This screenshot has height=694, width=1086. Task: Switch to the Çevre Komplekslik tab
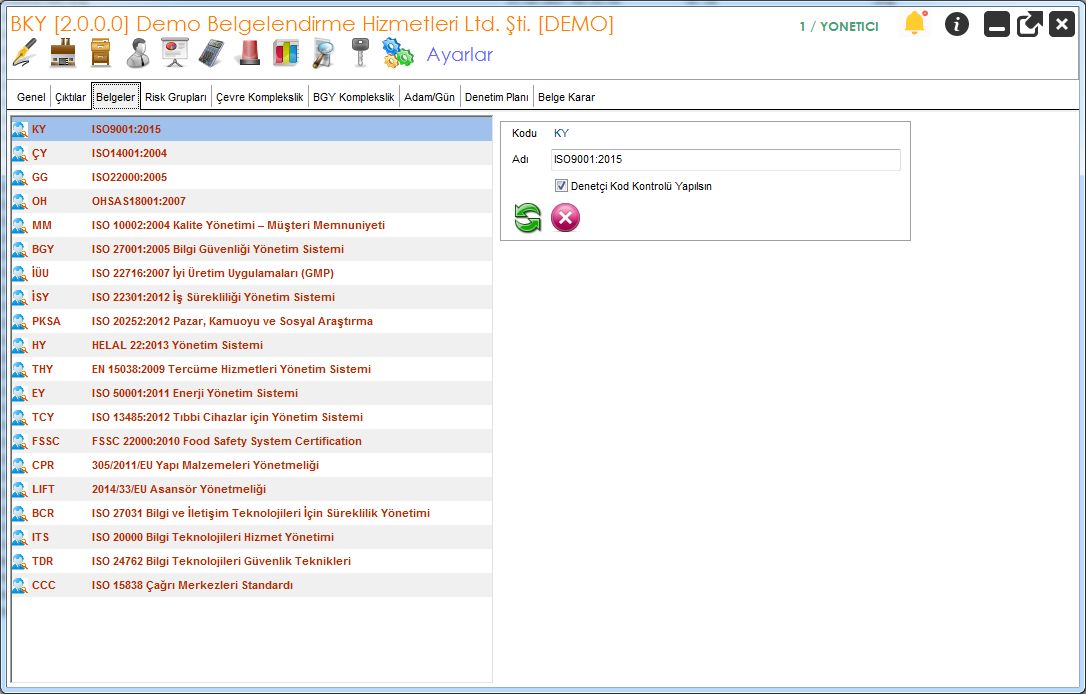click(x=260, y=97)
